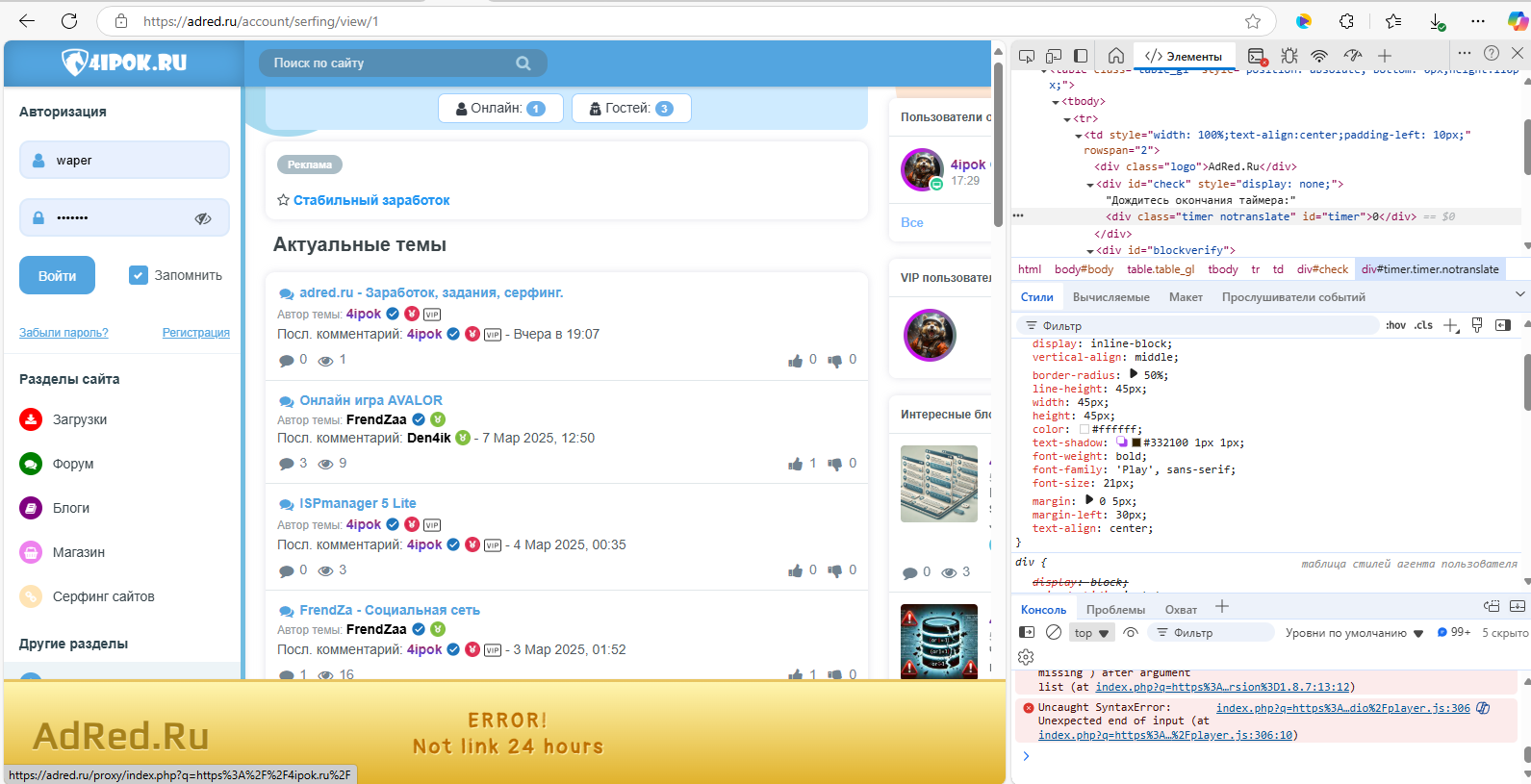
Task: Toggle the :hov element state panel
Action: tap(1395, 325)
